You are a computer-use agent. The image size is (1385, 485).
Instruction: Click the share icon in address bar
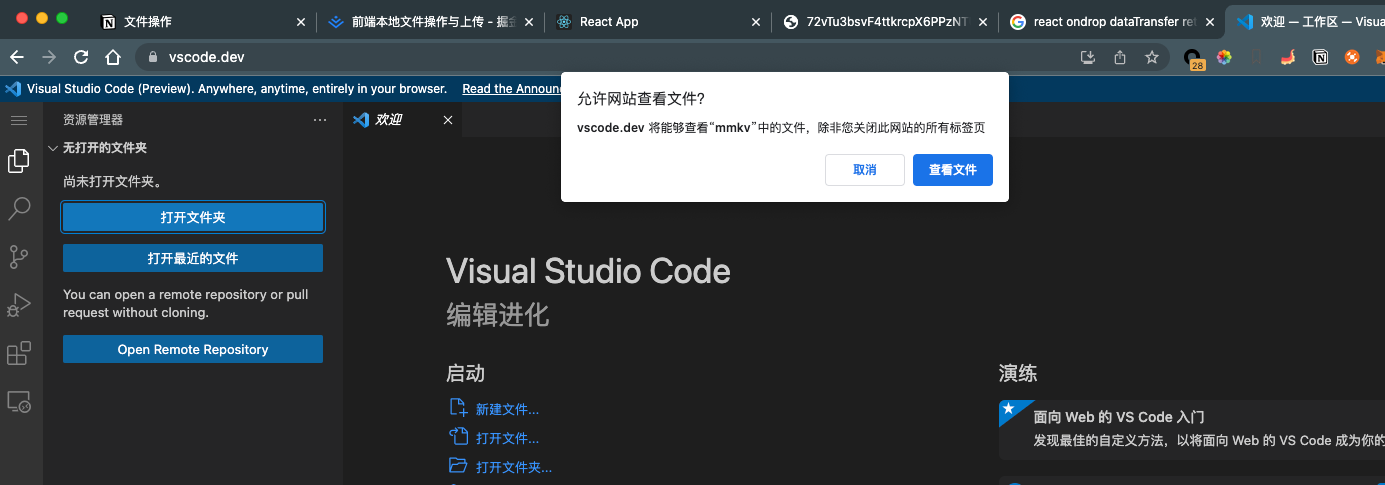coord(1120,57)
